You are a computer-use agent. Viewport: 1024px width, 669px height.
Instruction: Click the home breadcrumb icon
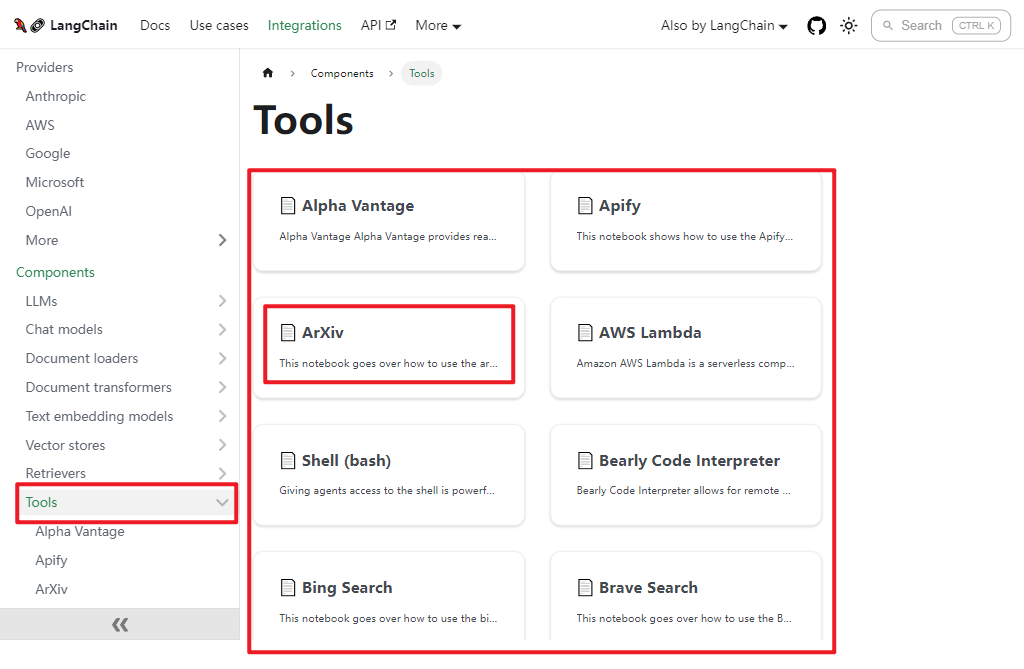268,73
